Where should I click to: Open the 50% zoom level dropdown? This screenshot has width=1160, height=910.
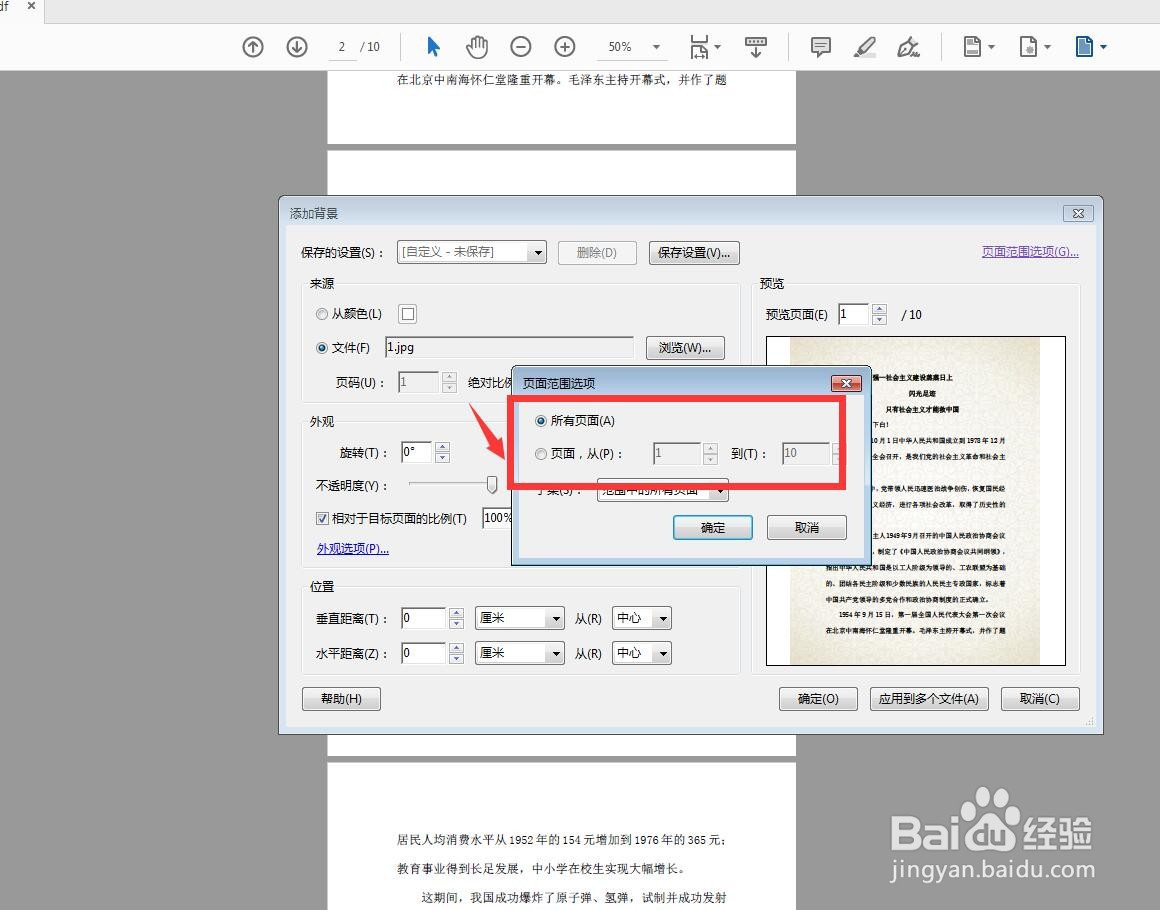coord(656,47)
